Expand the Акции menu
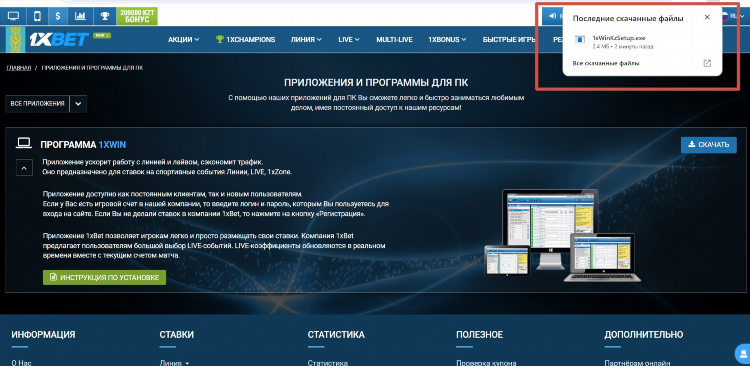This screenshot has height=366, width=750. (183, 40)
